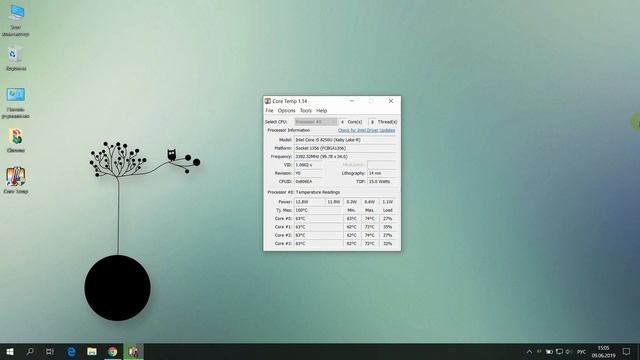Click the Core #3 temperature reading
Screen dimensions: 640x360
(x=318, y=244)
